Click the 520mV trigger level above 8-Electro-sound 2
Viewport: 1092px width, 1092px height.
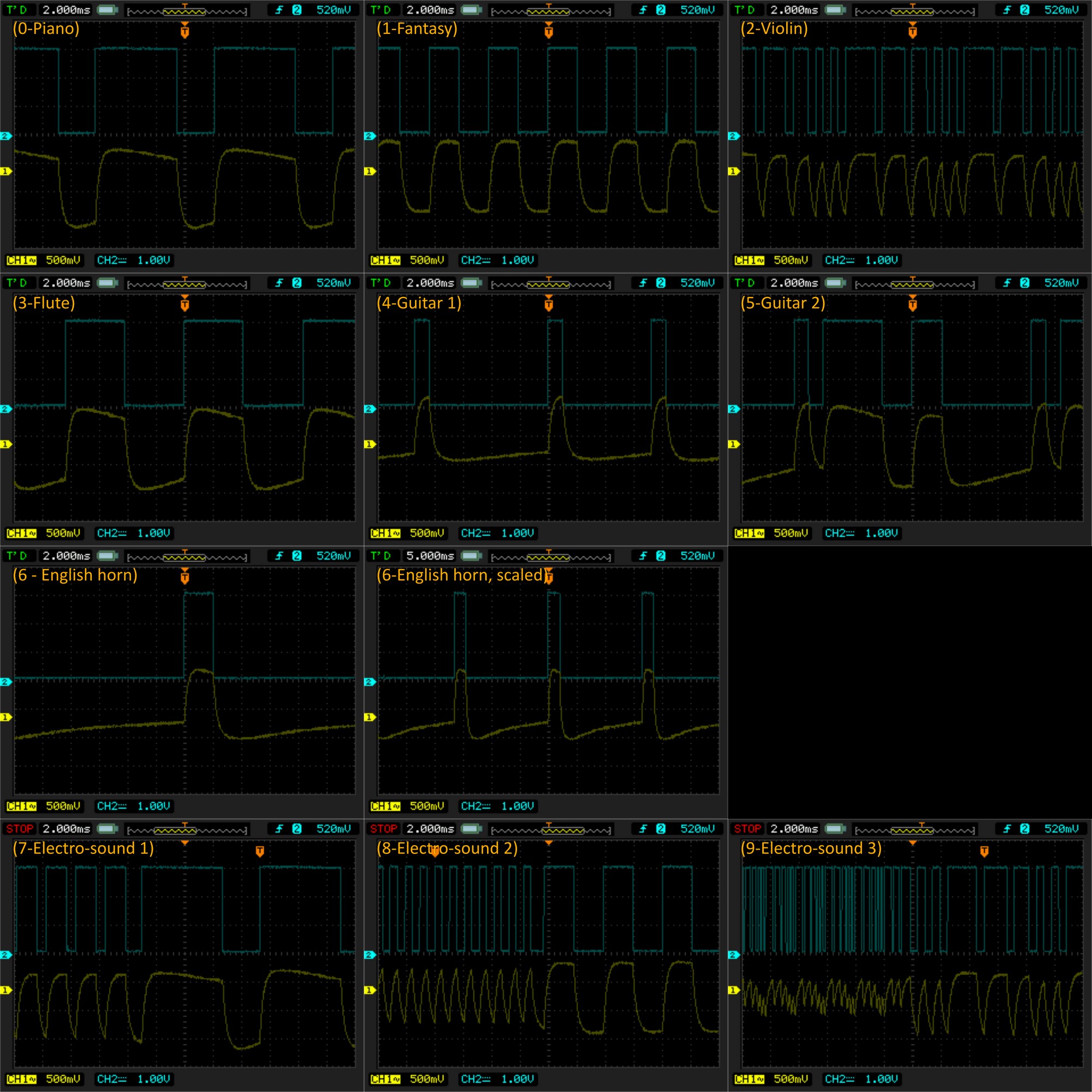pyautogui.click(x=697, y=829)
